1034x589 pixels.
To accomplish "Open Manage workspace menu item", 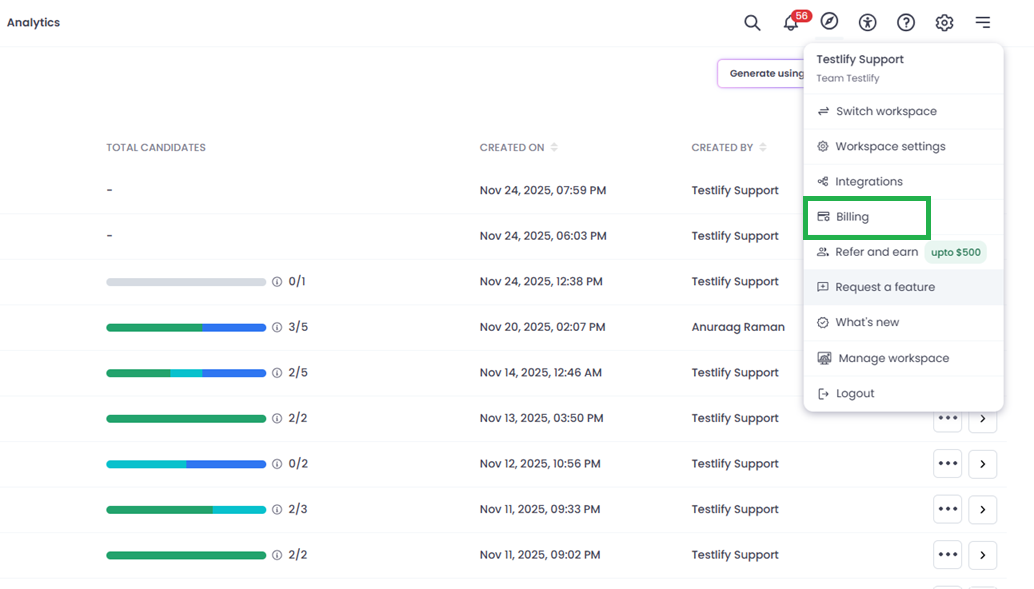I will (x=903, y=358).
